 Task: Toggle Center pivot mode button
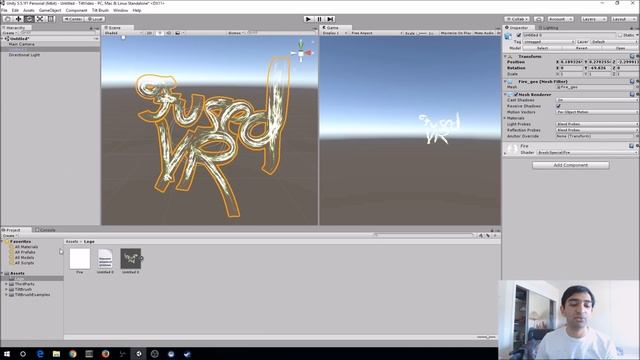73,19
